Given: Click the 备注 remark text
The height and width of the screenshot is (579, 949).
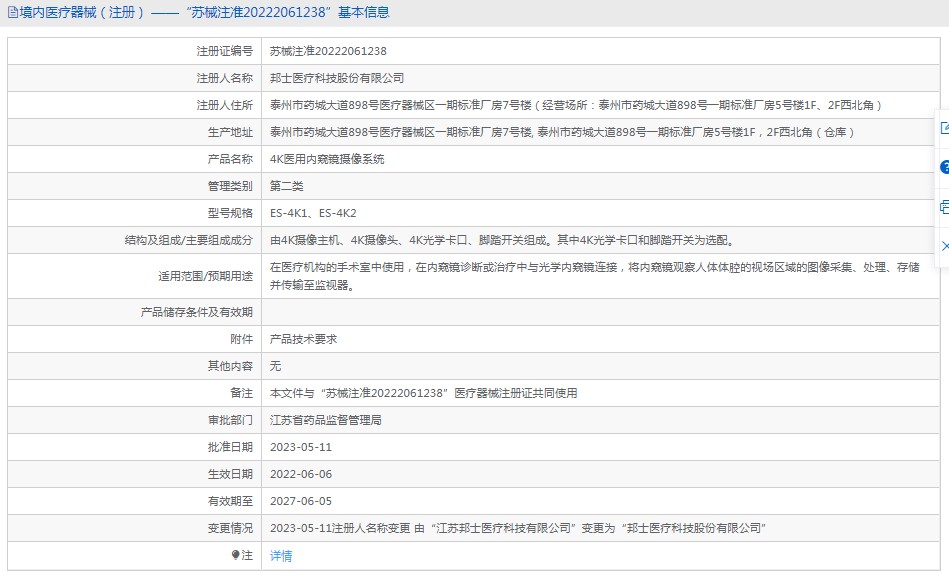Looking at the screenshot, I should click(424, 393).
